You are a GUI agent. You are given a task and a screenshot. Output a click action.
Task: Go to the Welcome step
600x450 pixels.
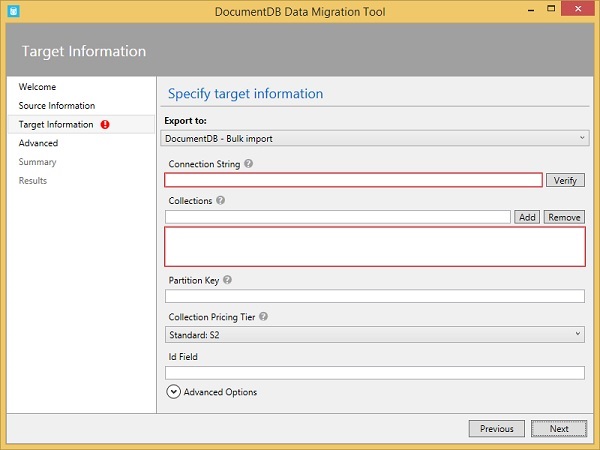click(38, 87)
